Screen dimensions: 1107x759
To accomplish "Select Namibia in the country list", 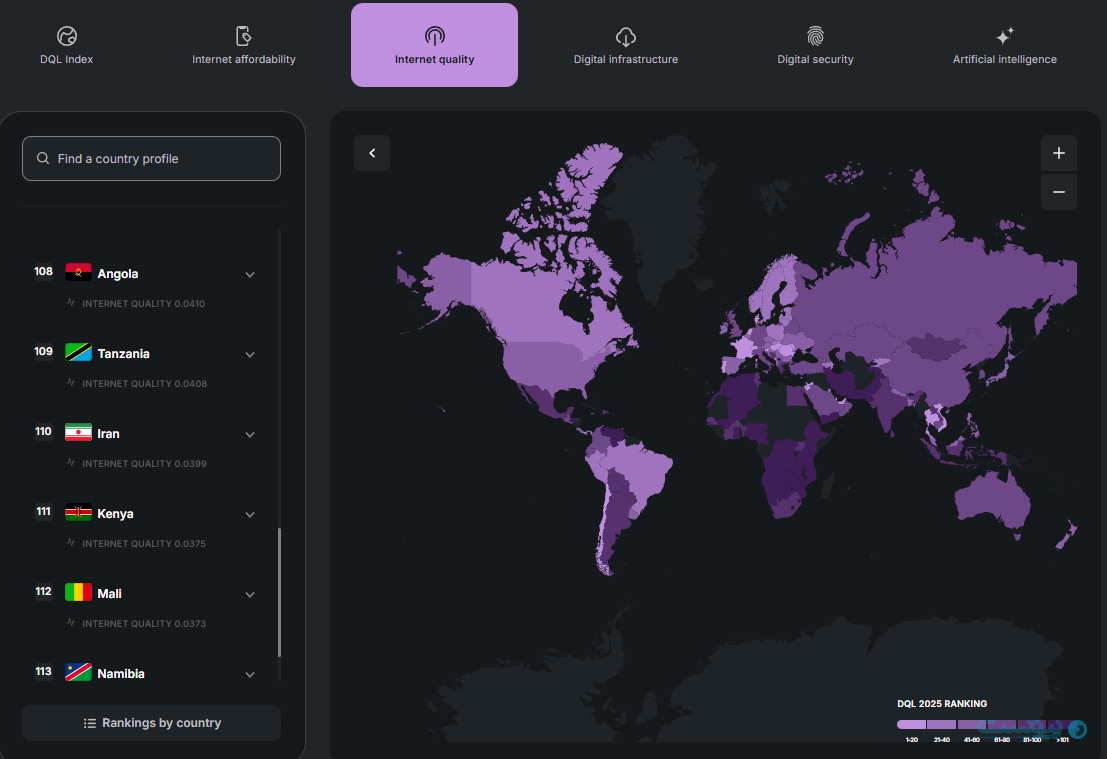I will point(121,674).
